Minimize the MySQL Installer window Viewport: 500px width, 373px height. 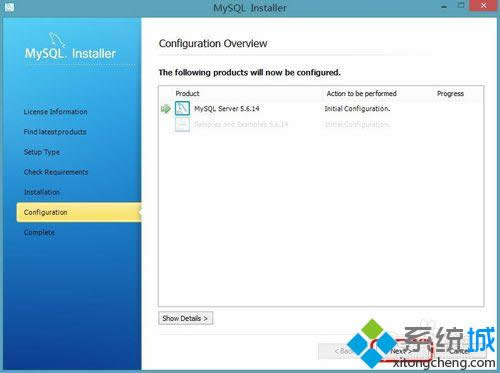point(444,6)
